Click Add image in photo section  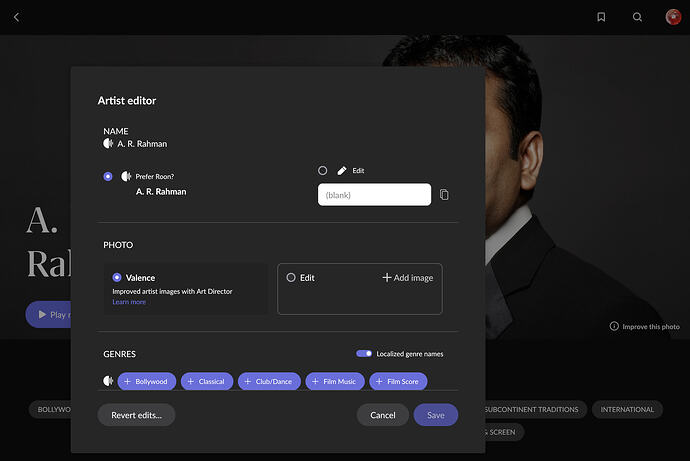point(408,278)
